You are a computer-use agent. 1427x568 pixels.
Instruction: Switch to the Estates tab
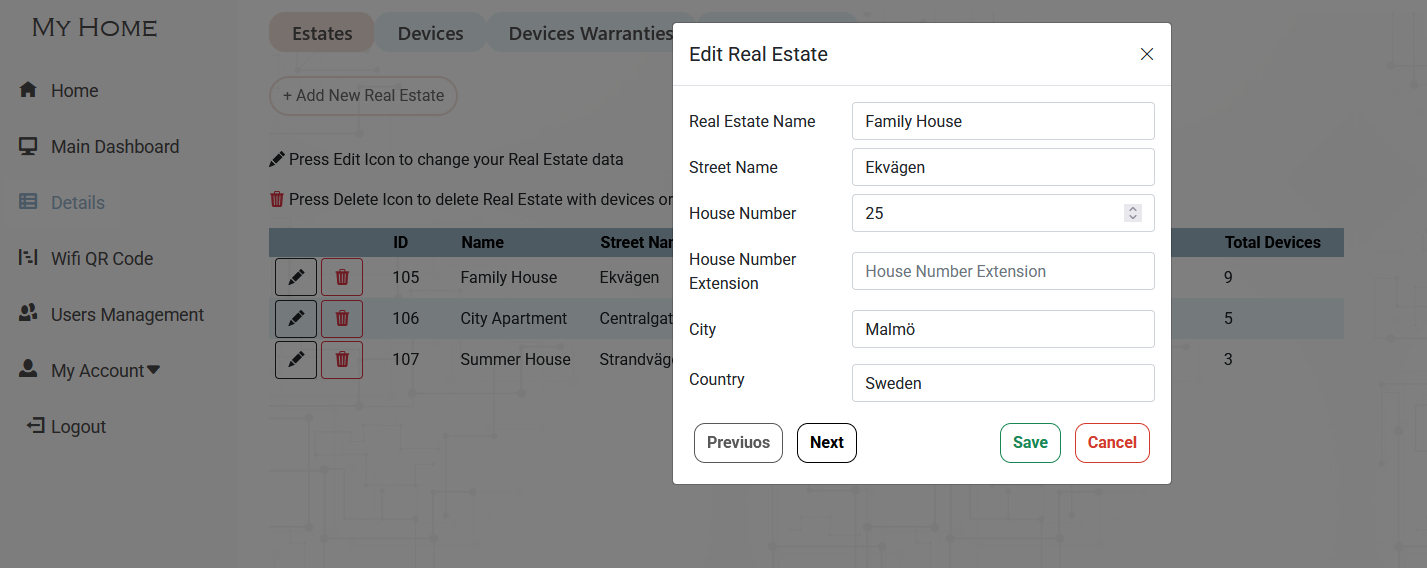(x=322, y=33)
